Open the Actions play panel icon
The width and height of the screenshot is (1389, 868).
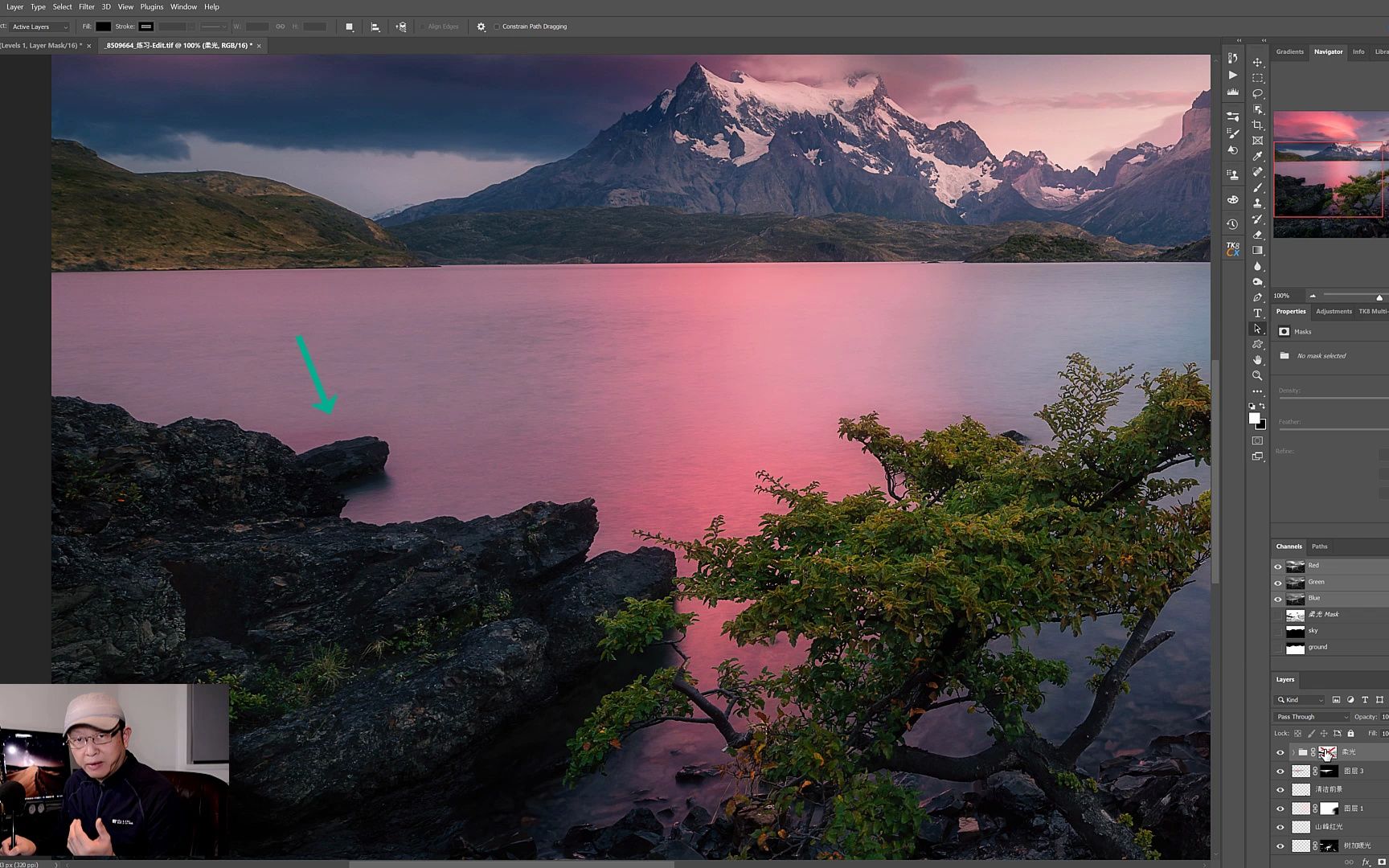(1232, 75)
